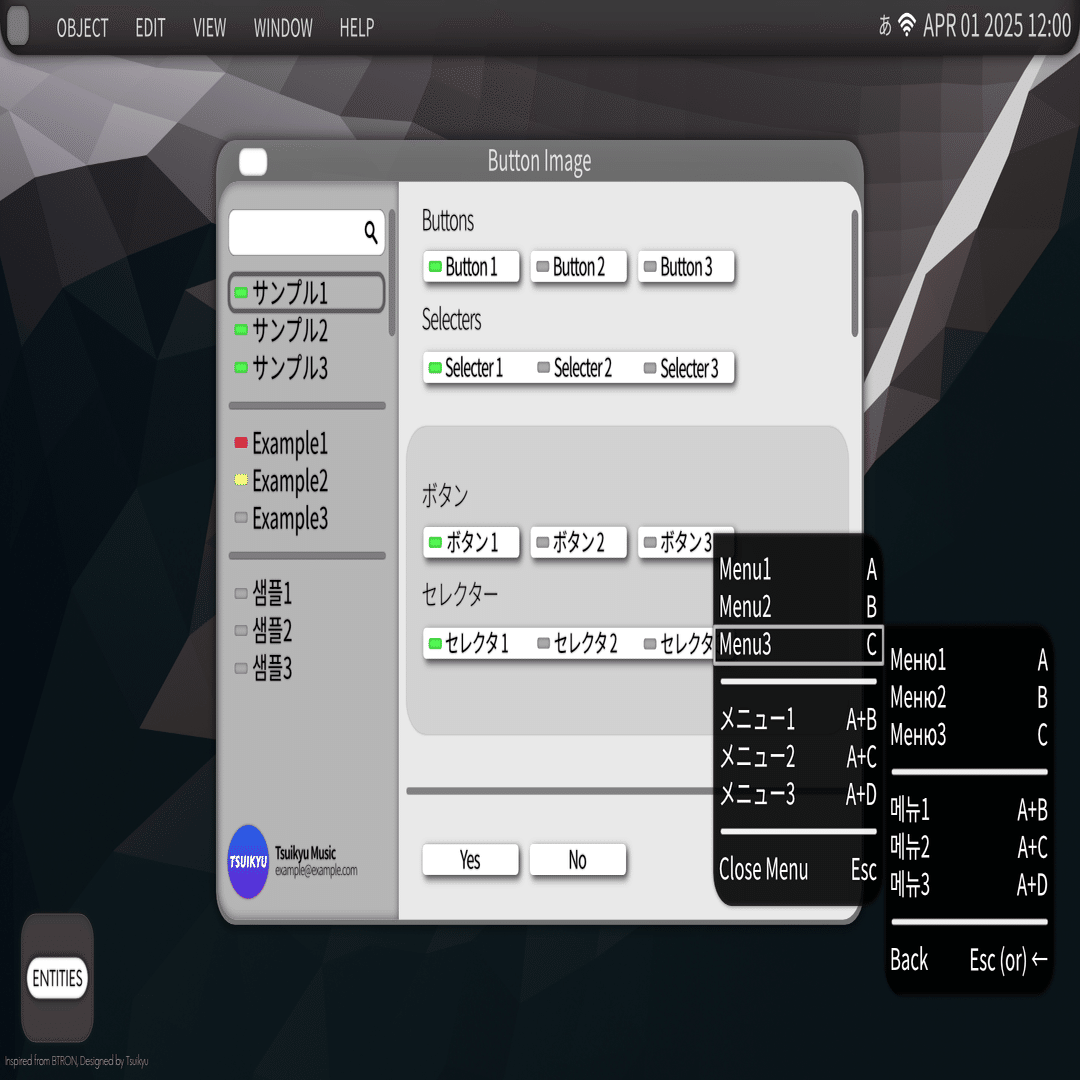Select サンプル1 in the sidebar

(307, 293)
